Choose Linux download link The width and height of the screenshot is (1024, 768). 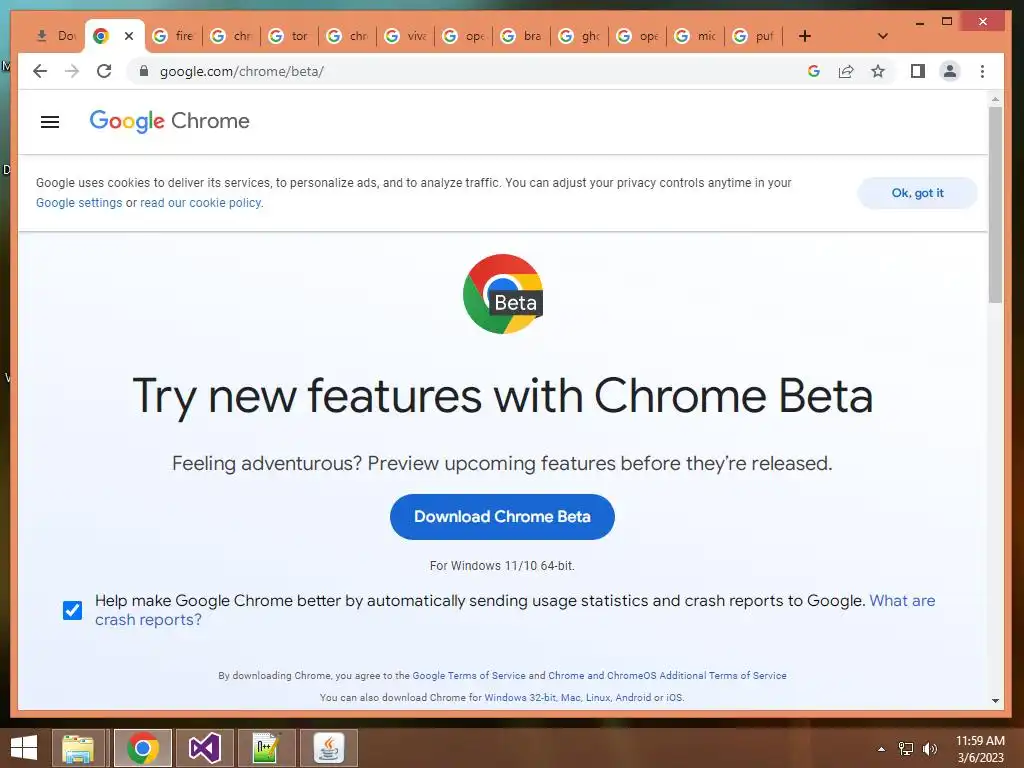tap(598, 698)
